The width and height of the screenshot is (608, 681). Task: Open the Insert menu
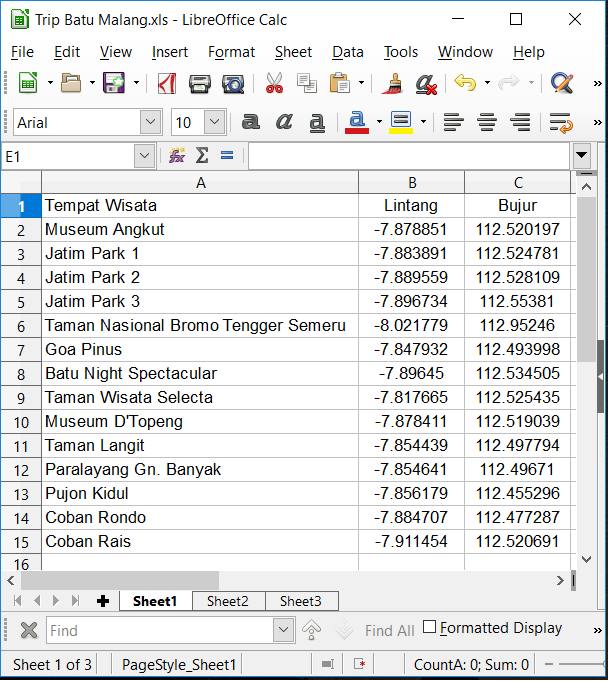(170, 52)
